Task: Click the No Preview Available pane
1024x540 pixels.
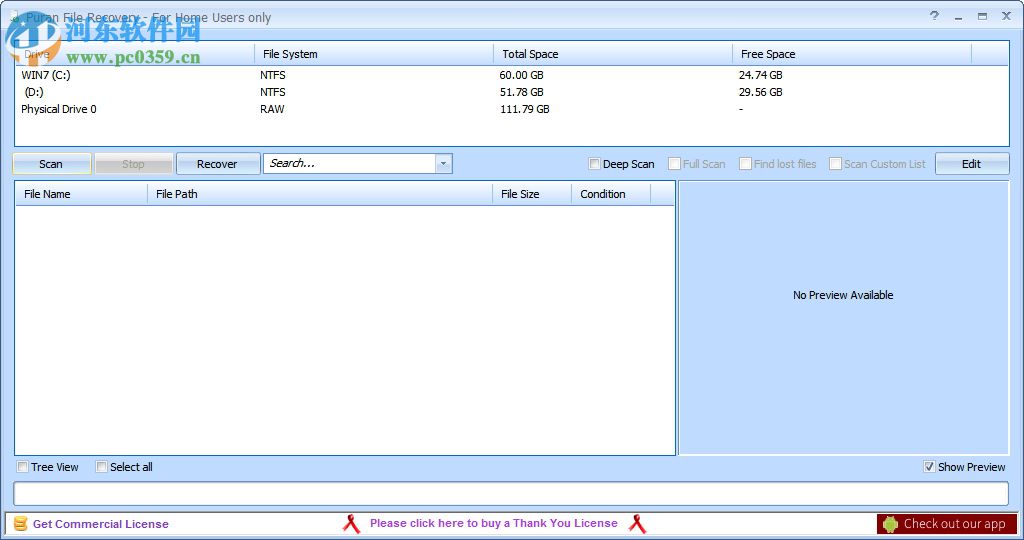Action: click(x=843, y=318)
